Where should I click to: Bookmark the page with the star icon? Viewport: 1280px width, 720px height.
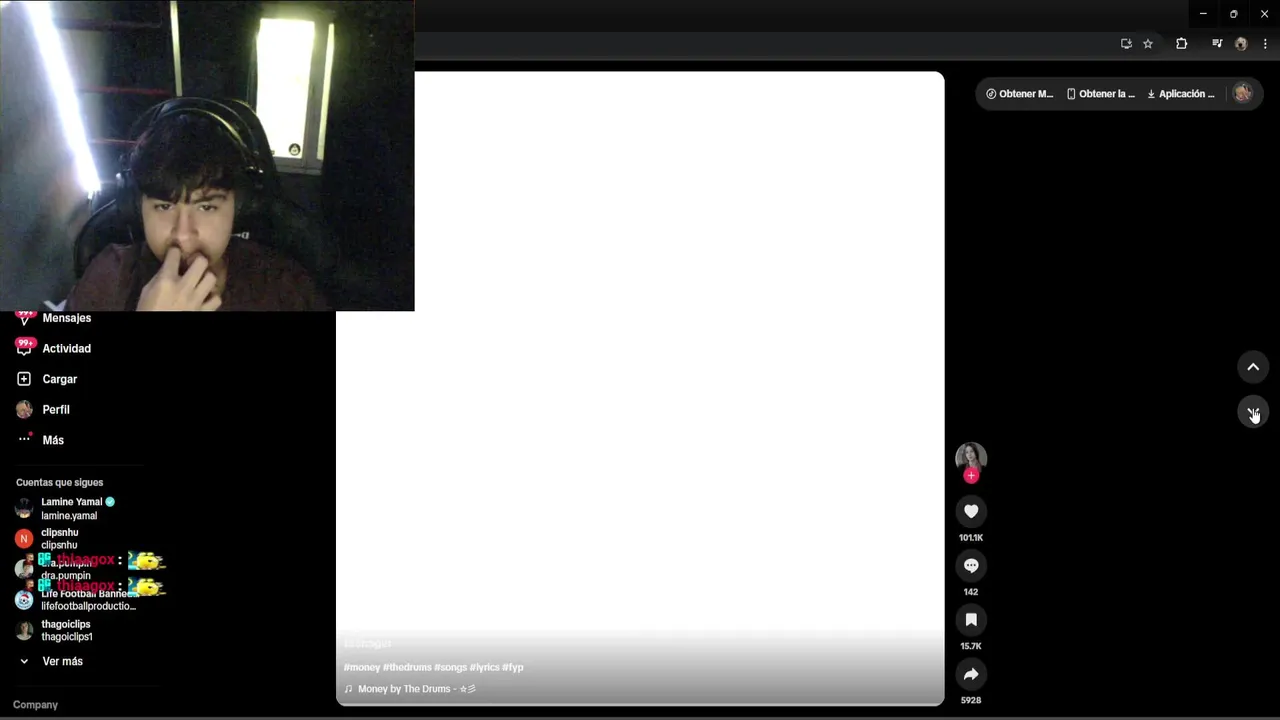(1148, 44)
